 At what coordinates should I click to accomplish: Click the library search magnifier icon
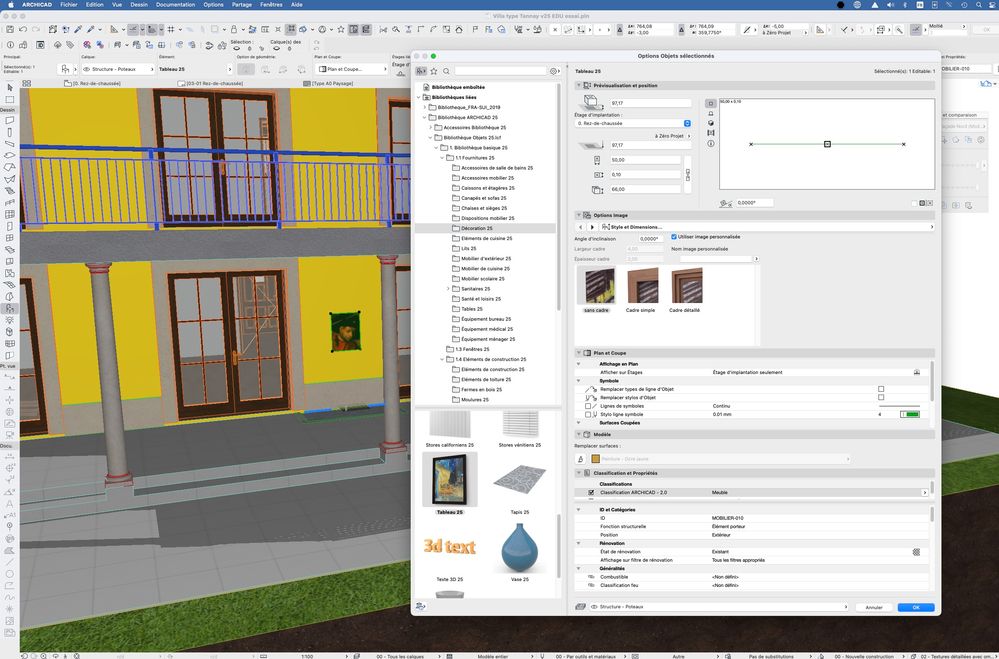coord(447,71)
